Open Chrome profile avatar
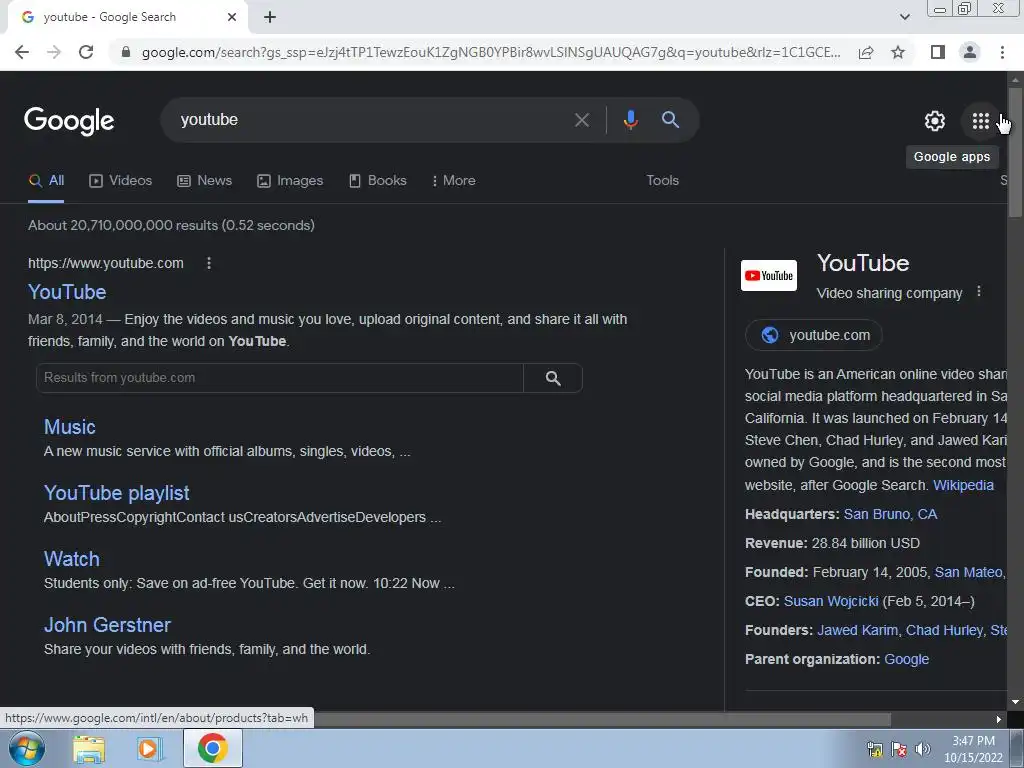1024x768 pixels. click(x=970, y=52)
